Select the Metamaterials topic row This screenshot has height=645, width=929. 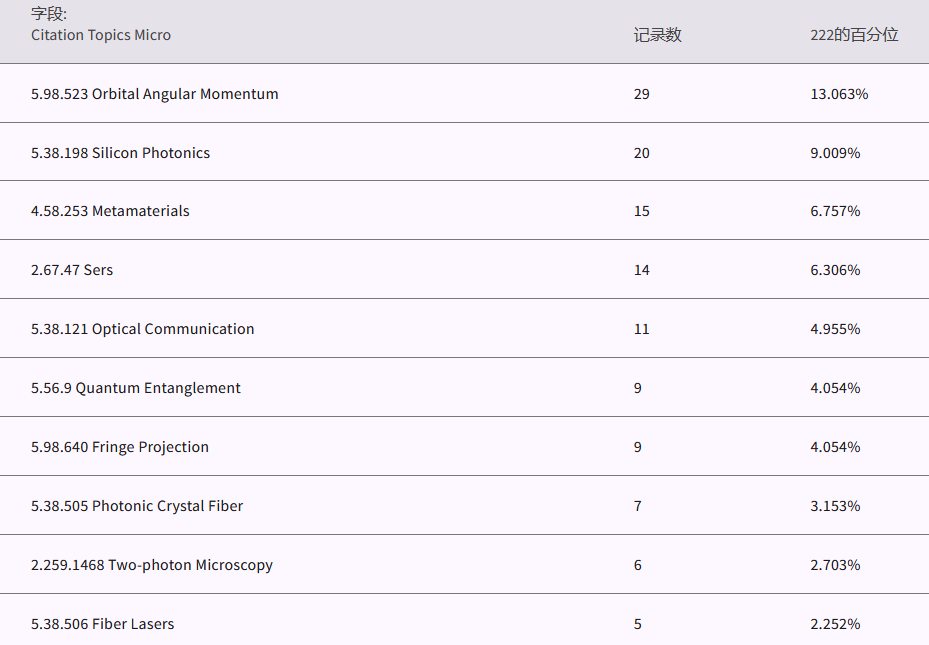tap(110, 211)
